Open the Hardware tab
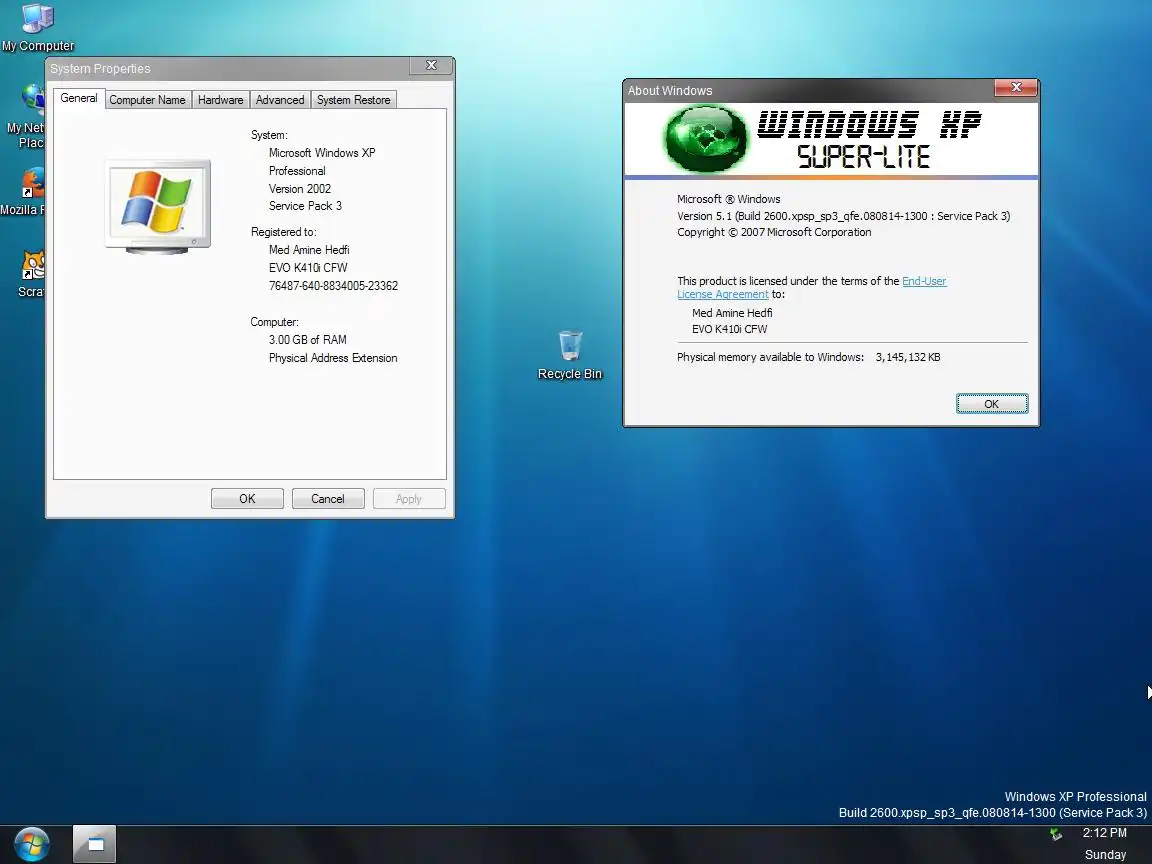This screenshot has height=864, width=1152. point(220,100)
